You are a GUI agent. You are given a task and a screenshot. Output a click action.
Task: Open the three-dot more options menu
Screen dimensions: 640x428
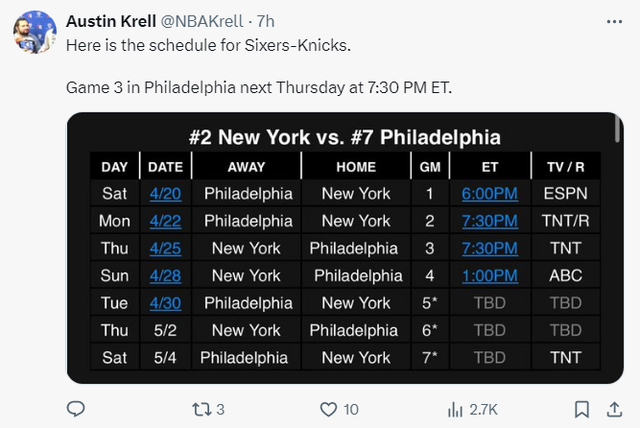[612, 21]
